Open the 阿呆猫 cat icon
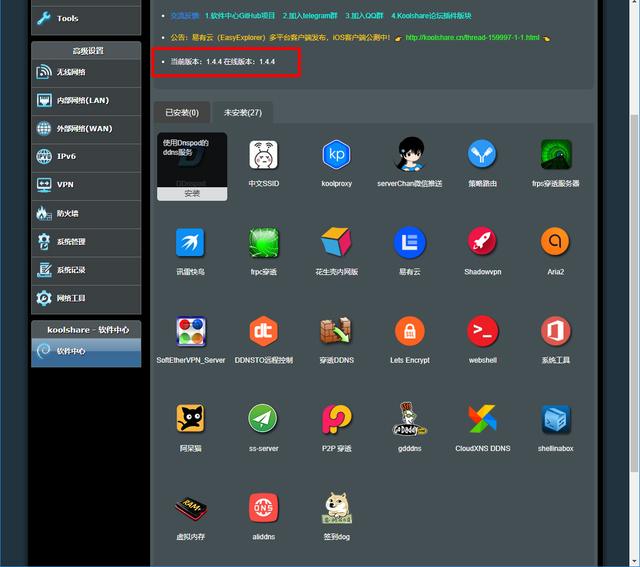640x567 pixels. [190, 418]
